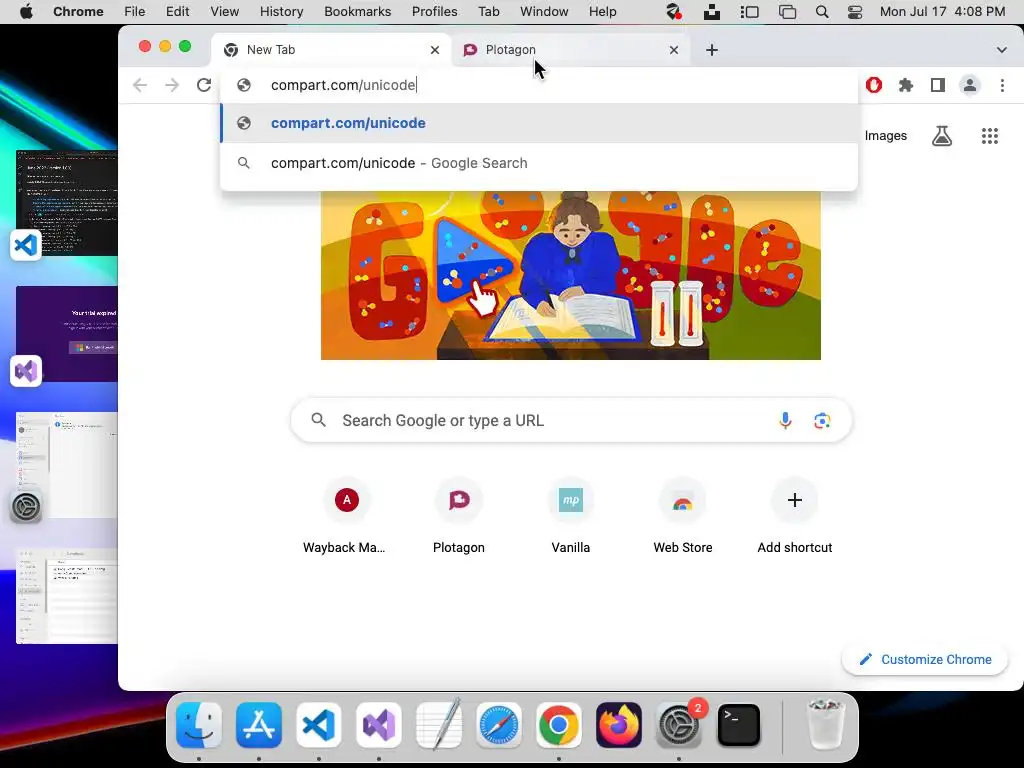Open the Extensions puzzle piece menu
Viewport: 1024px width, 768px height.
pyautogui.click(x=906, y=85)
